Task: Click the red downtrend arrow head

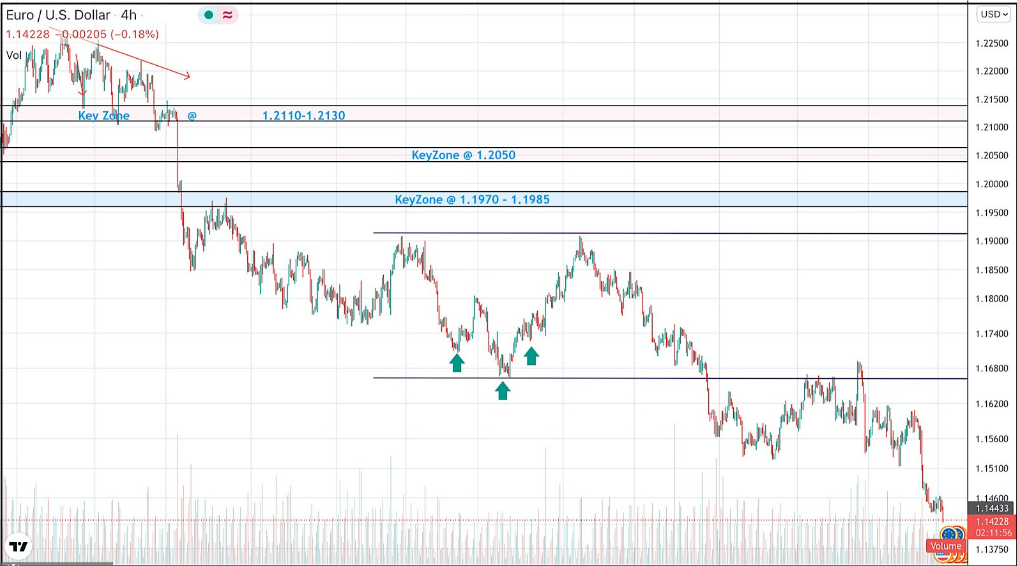Action: pos(186,75)
